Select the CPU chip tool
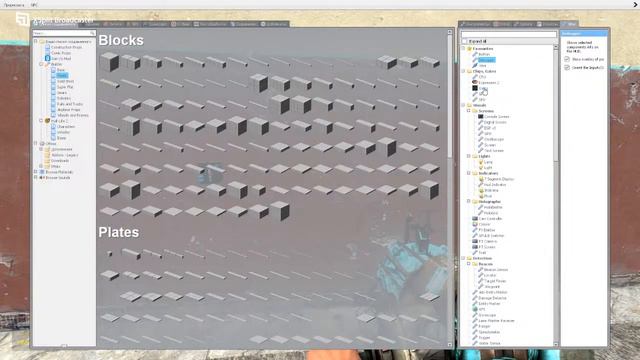Viewport: 640px width, 360px height. click(482, 77)
